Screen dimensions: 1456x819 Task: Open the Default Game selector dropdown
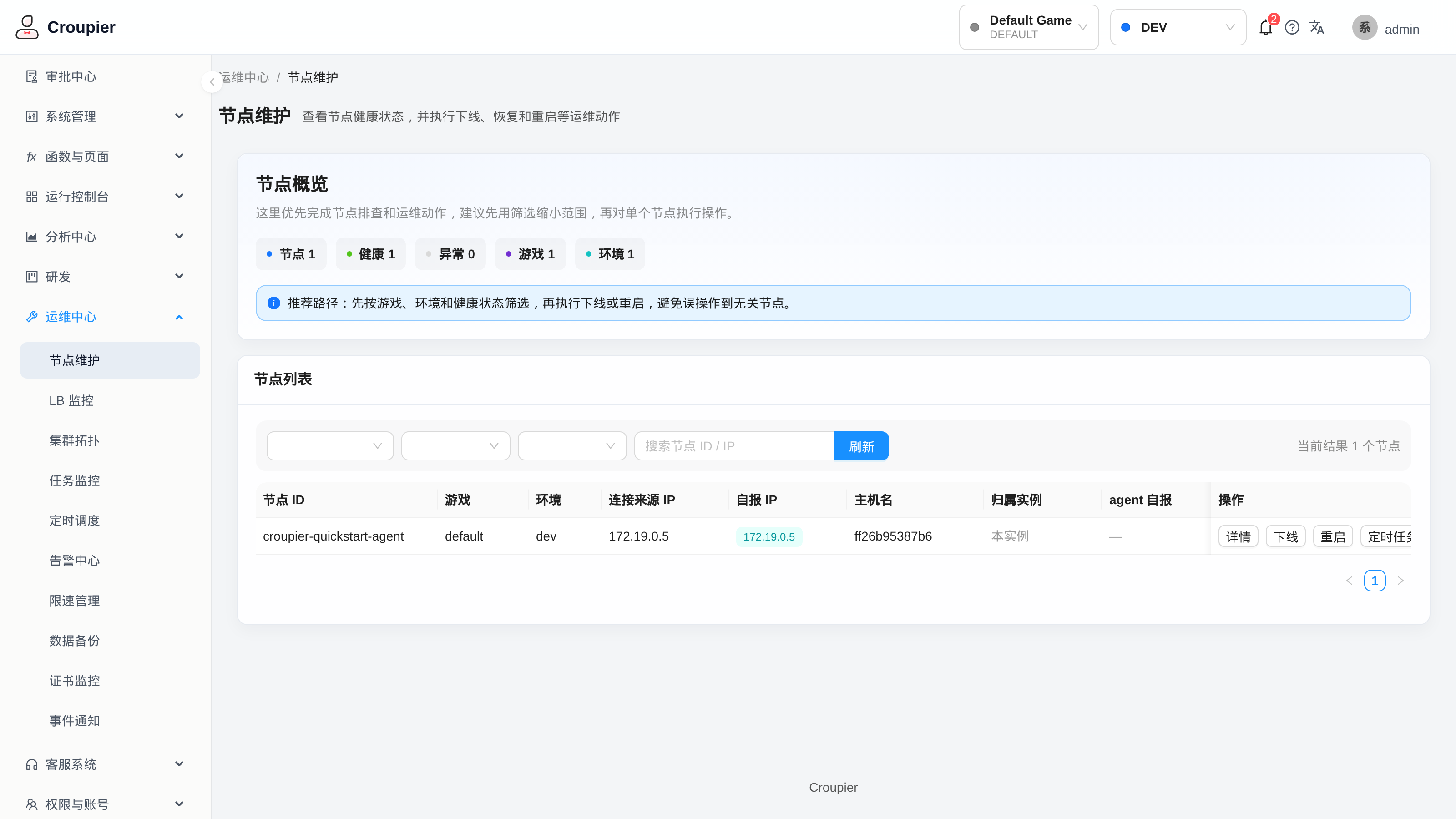[x=1029, y=28]
